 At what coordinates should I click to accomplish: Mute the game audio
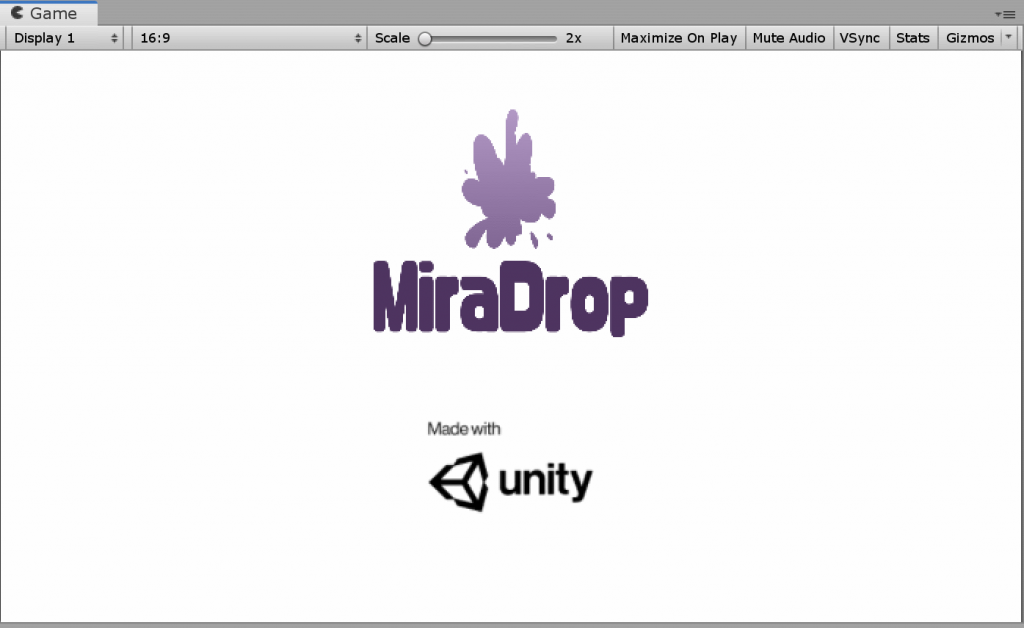(x=789, y=38)
